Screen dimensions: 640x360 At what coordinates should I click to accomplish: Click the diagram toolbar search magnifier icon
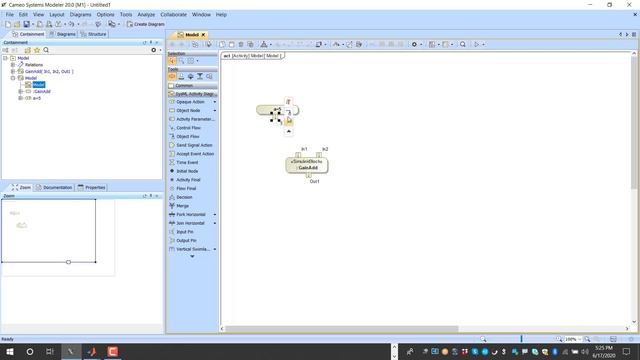pyautogui.click(x=463, y=44)
